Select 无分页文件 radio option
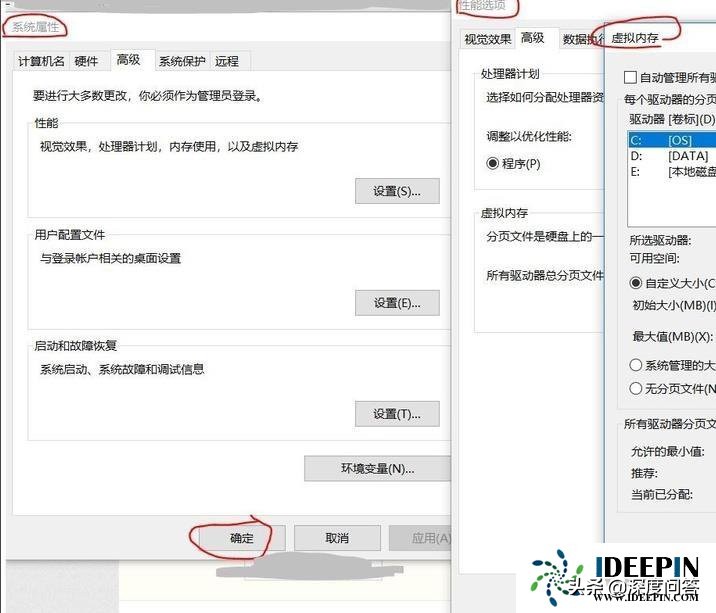 [x=636, y=388]
